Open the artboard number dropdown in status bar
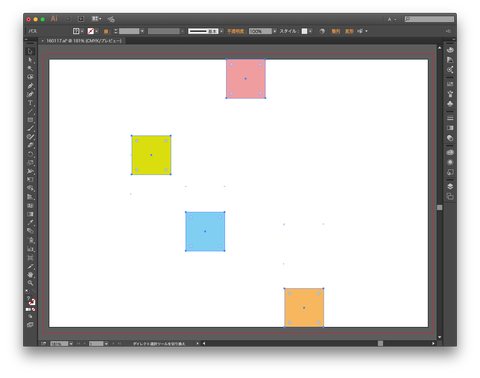Image resolution: width=480 pixels, height=378 pixels. point(106,343)
